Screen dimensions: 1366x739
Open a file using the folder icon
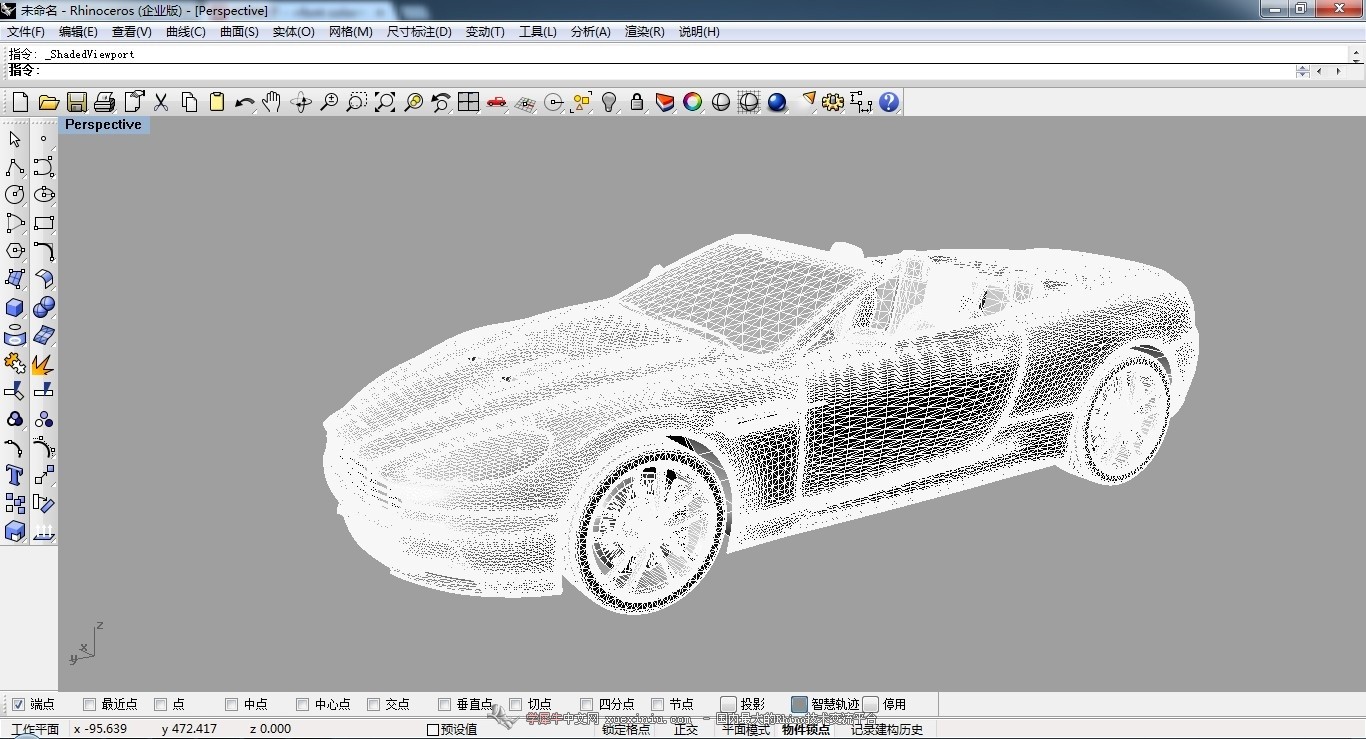pos(48,102)
